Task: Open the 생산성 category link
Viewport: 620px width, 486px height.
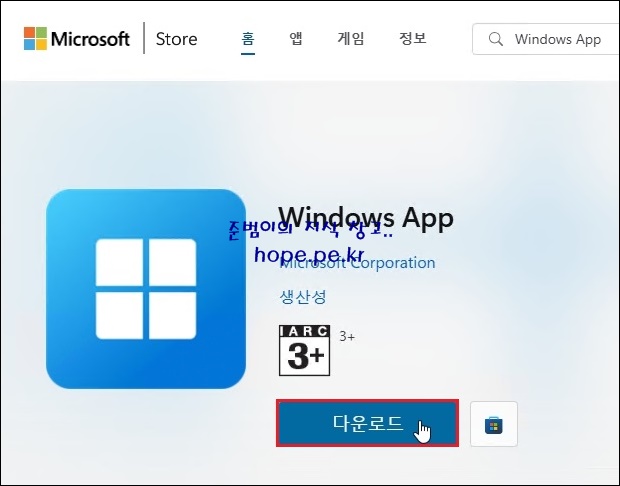Action: [x=303, y=297]
